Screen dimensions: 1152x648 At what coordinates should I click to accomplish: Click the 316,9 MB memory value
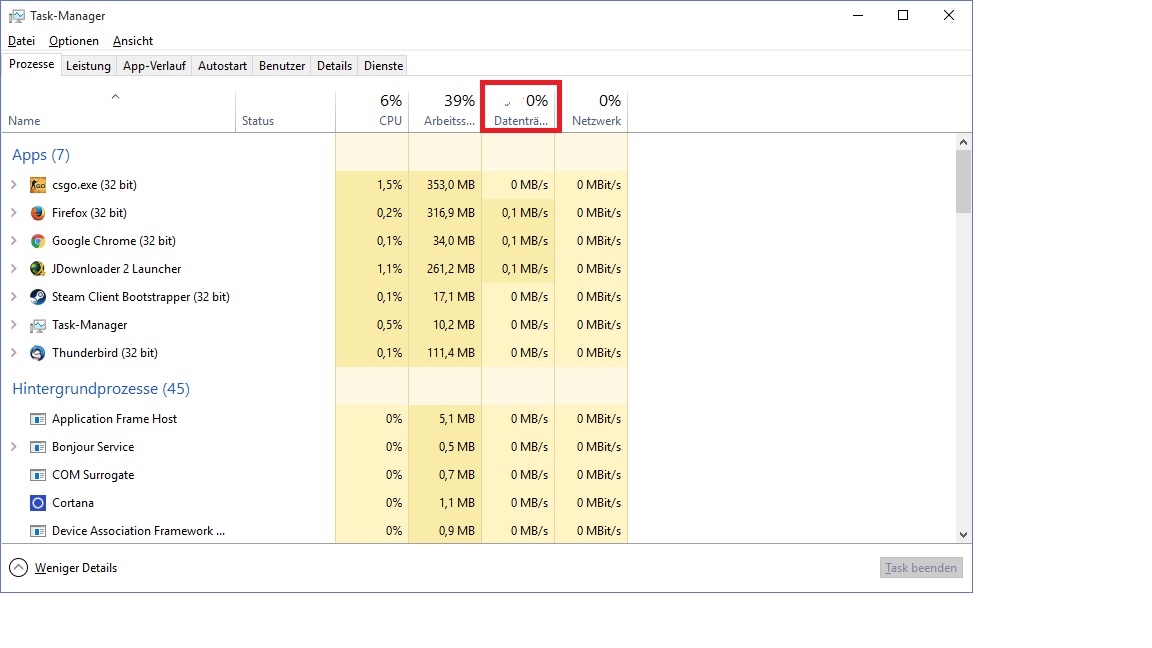pyautogui.click(x=450, y=213)
